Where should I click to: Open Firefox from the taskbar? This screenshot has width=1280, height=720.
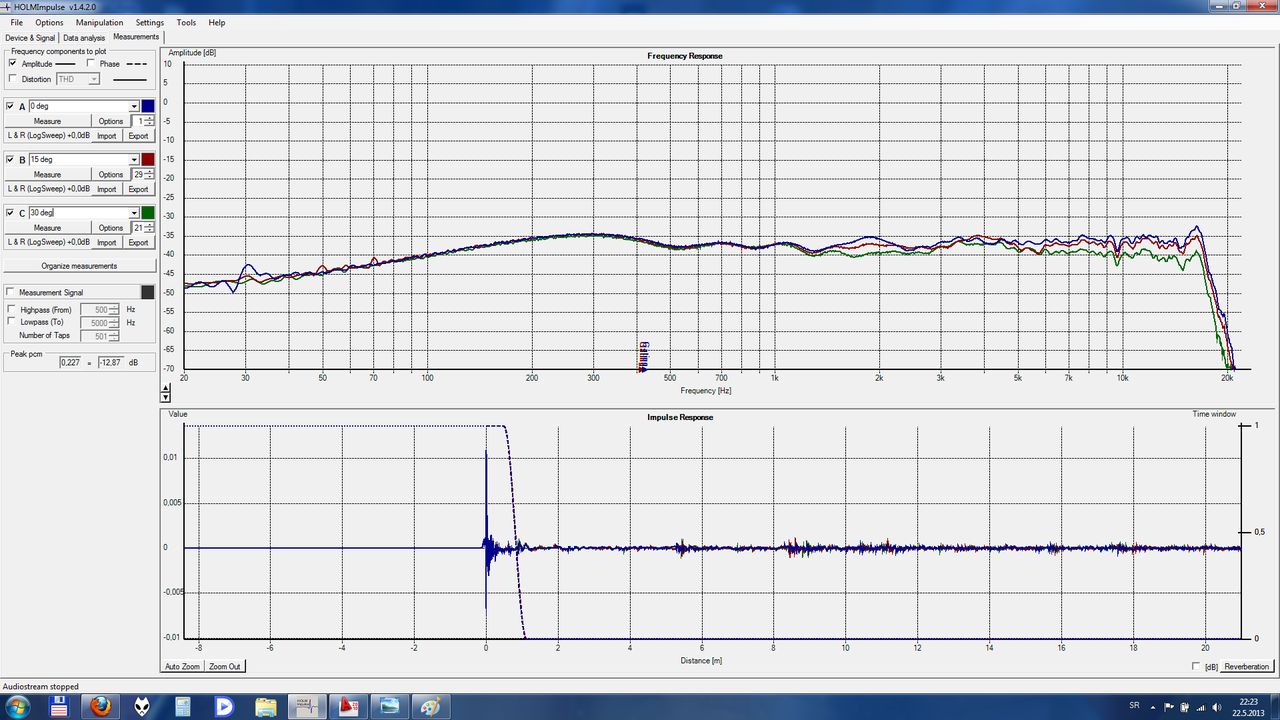(x=100, y=706)
